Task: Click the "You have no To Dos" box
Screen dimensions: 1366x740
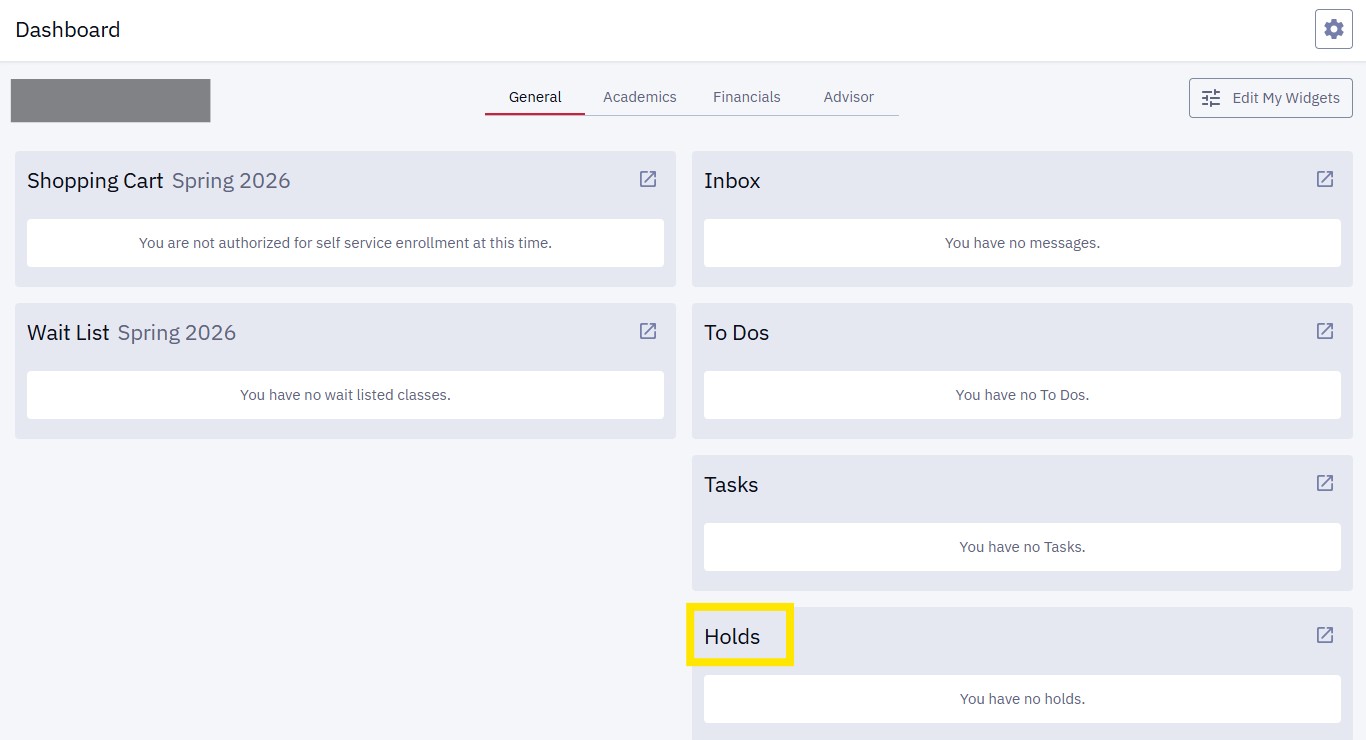Action: click(x=1022, y=395)
